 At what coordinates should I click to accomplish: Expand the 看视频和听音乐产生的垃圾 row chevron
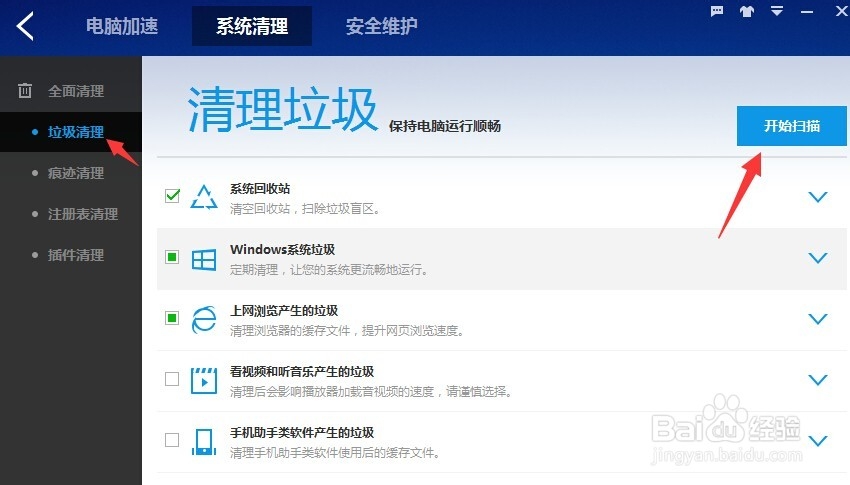click(817, 379)
